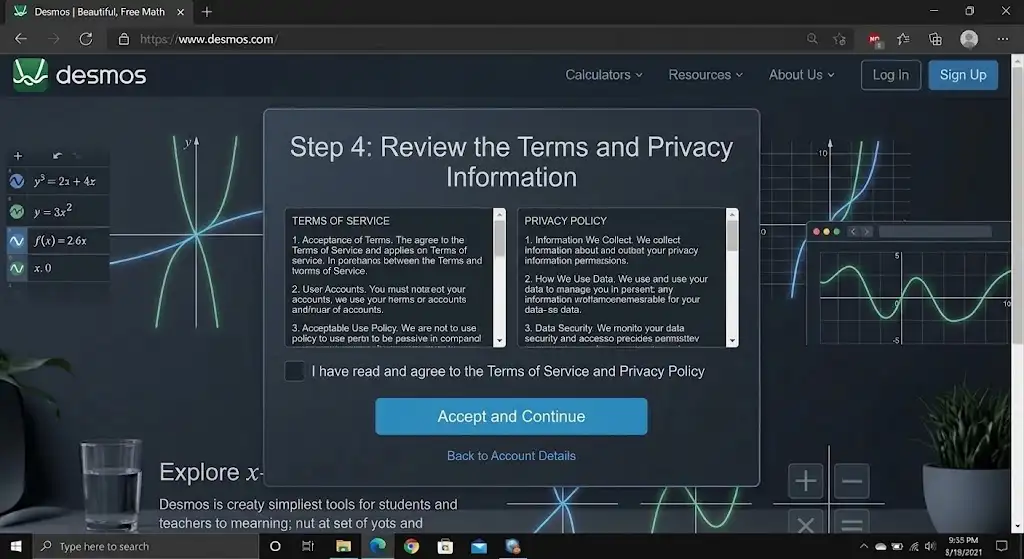Click the minus calculator key graphic

click(852, 481)
